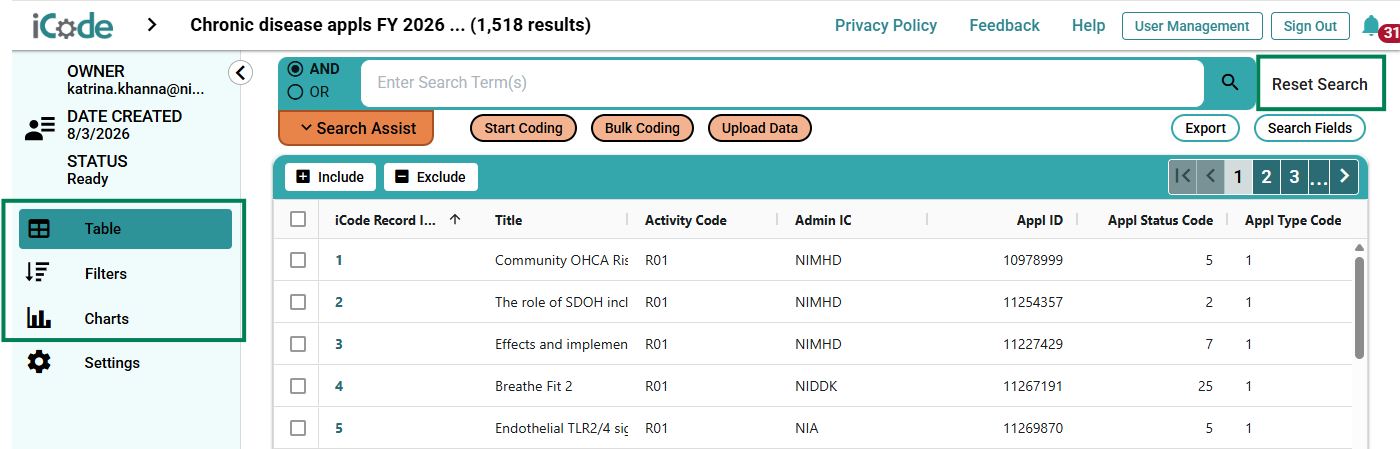1400x449 pixels.
Task: Collapse the sidebar with the chevron button
Action: click(x=240, y=72)
